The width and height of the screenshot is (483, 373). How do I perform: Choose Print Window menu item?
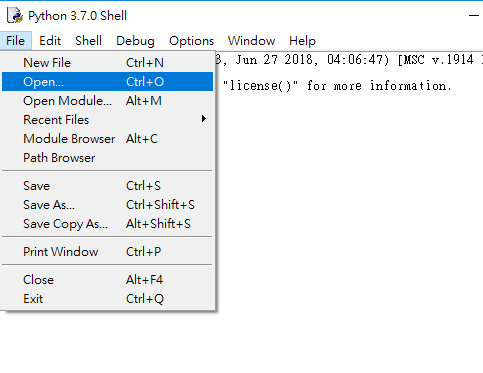pos(107,252)
